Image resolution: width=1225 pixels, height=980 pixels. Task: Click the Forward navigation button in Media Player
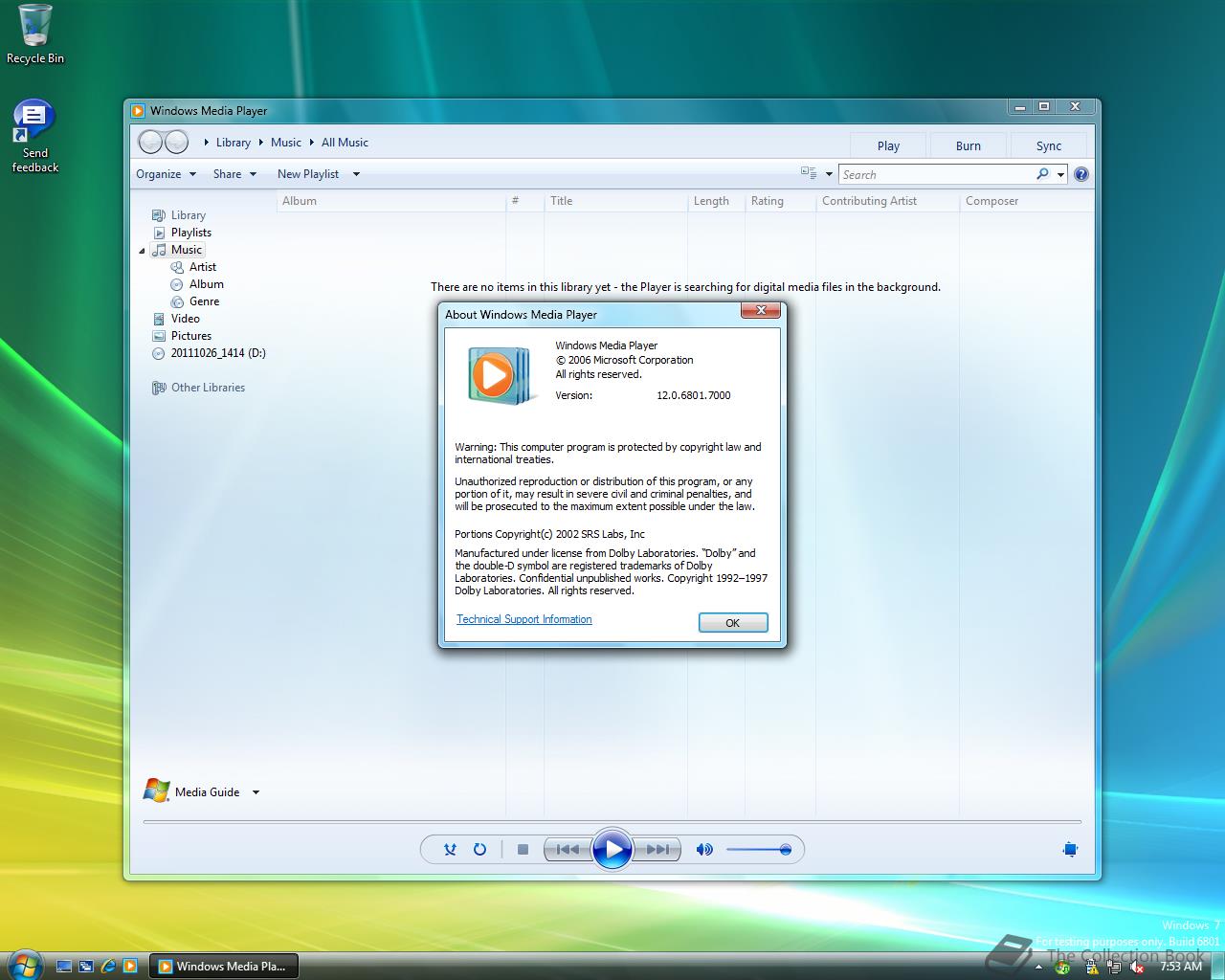tap(176, 143)
